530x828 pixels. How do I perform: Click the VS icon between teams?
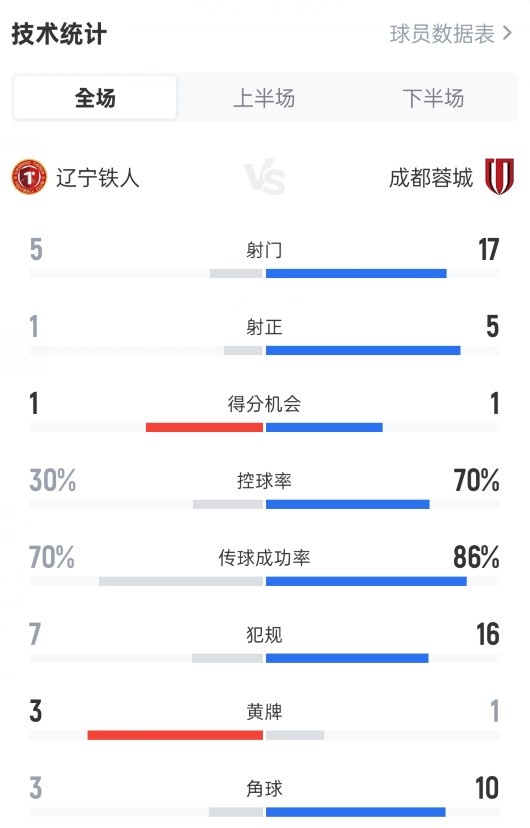tap(264, 176)
